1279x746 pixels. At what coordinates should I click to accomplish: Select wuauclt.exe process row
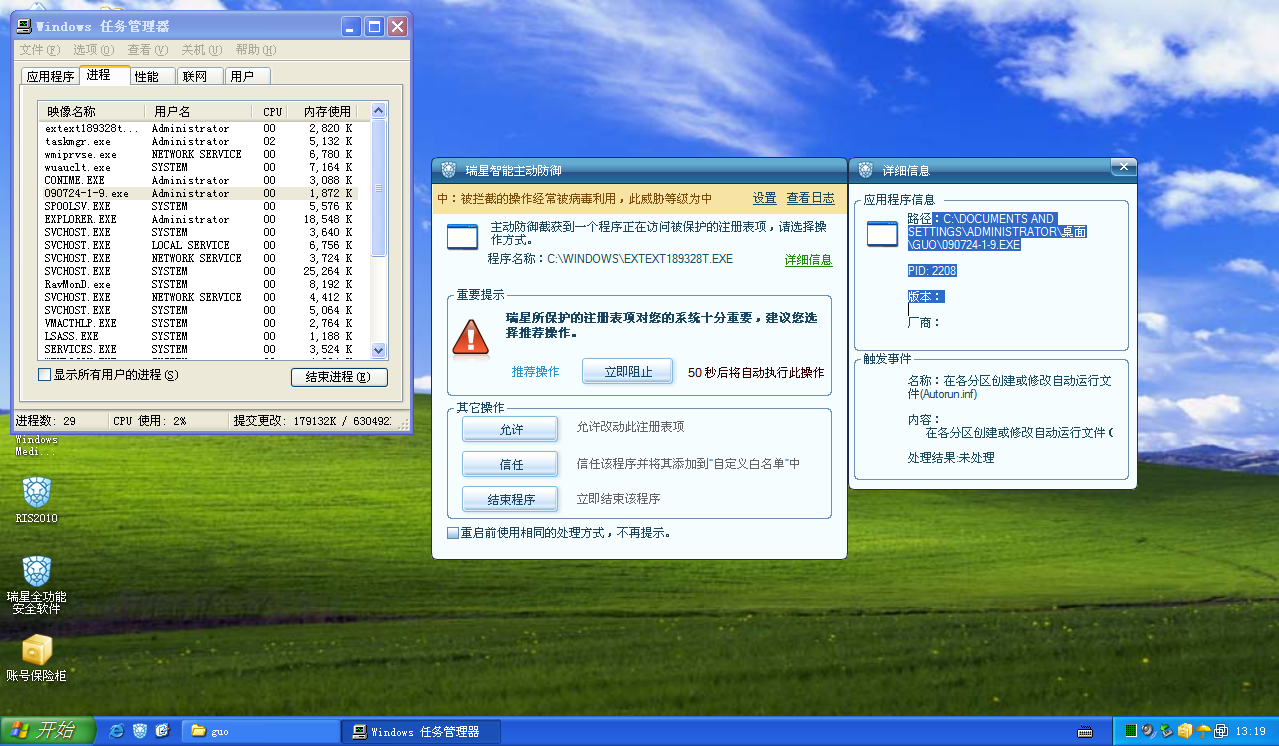tap(198, 167)
